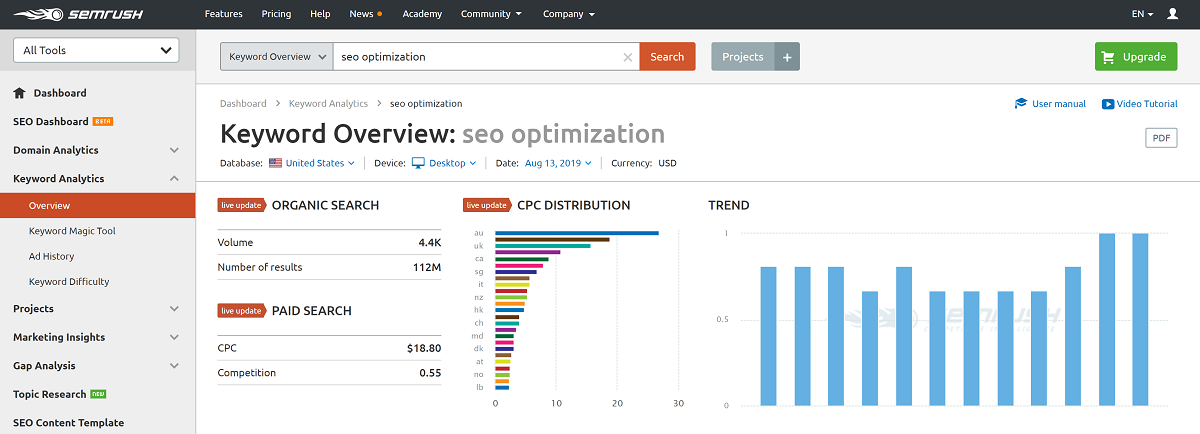
Task: Select Overview in the sidebar
Action: [x=97, y=205]
